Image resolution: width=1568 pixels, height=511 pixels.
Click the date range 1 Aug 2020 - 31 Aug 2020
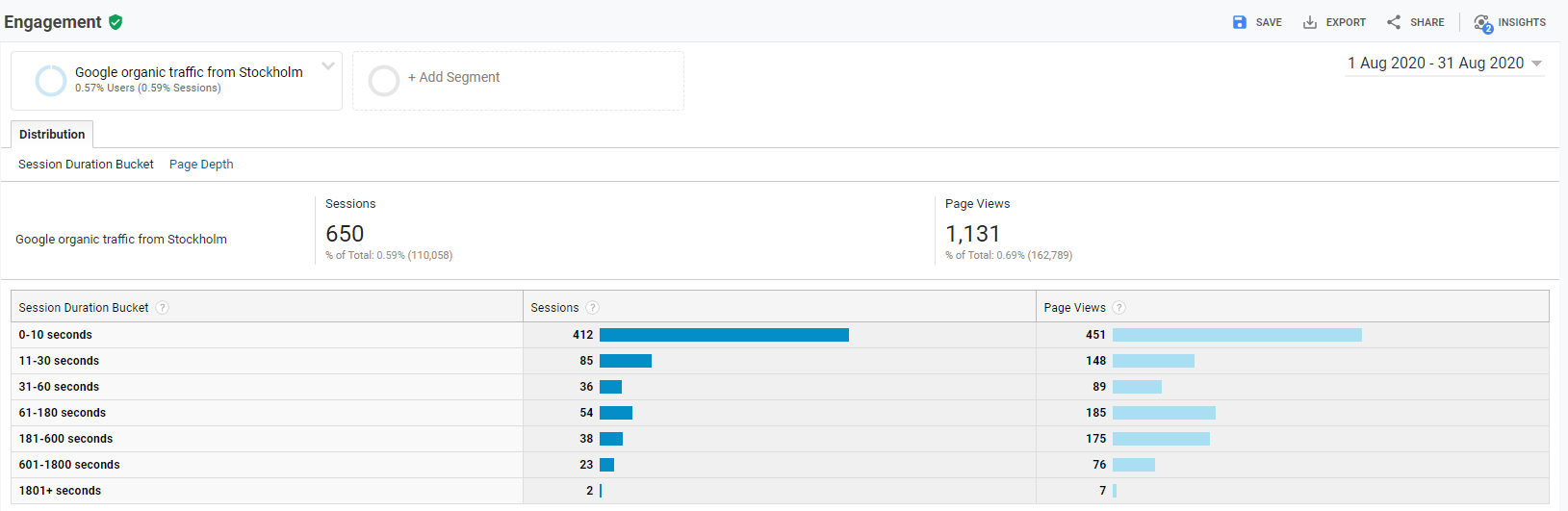[1436, 63]
